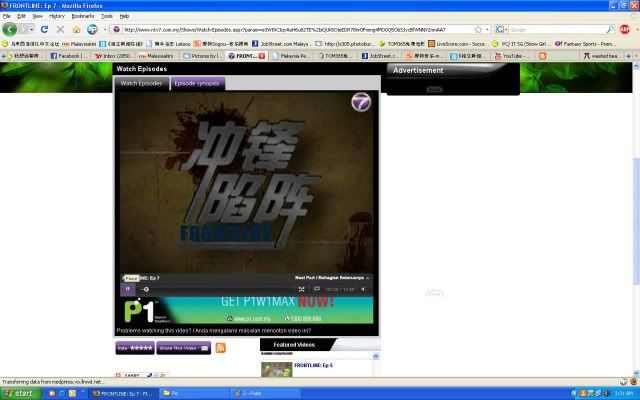Click the orange RSS feed icon

click(x=220, y=348)
